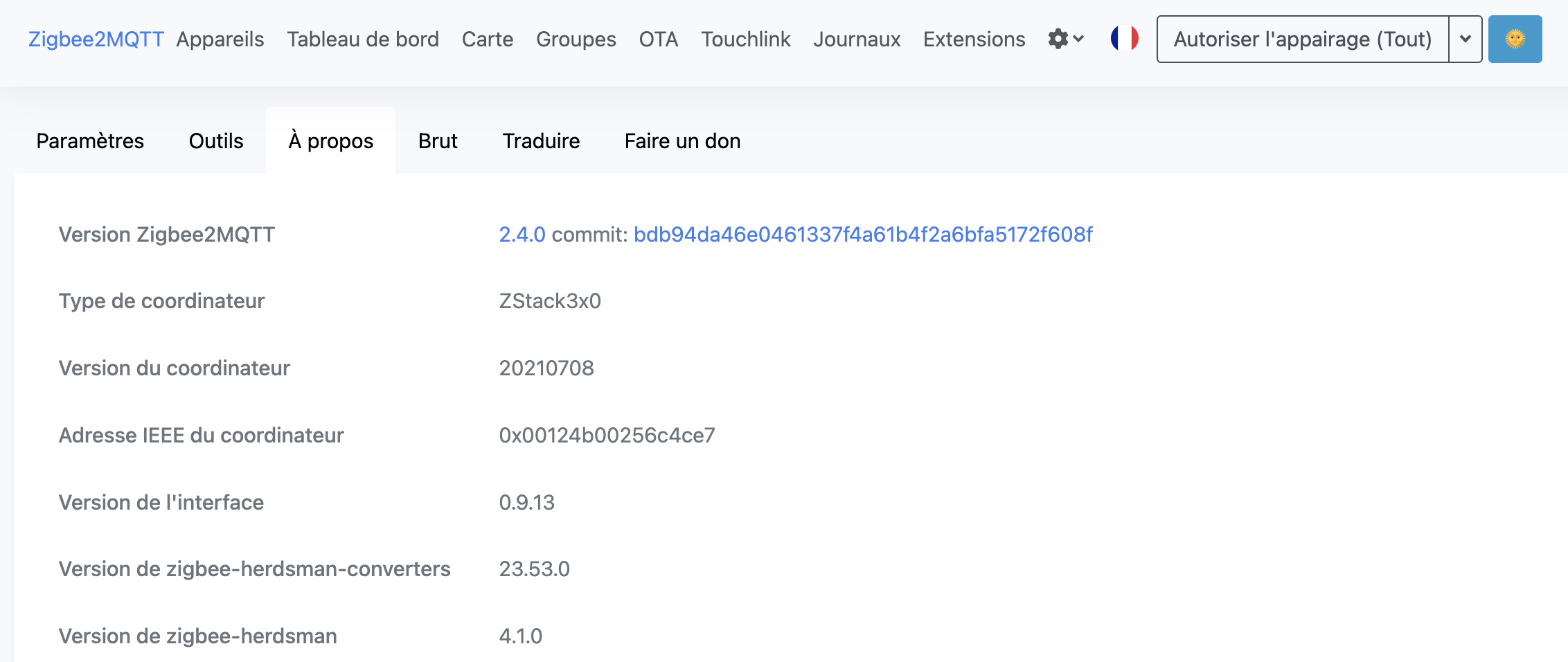Go to Appareils page

[x=220, y=39]
